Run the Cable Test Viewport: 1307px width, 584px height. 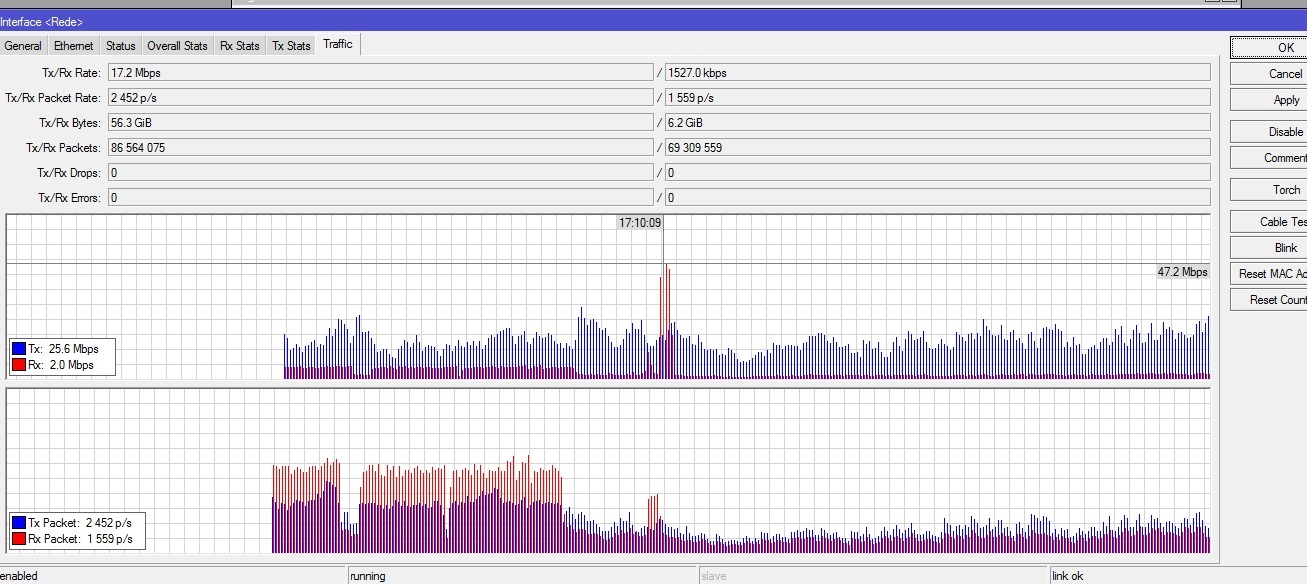(1268, 222)
